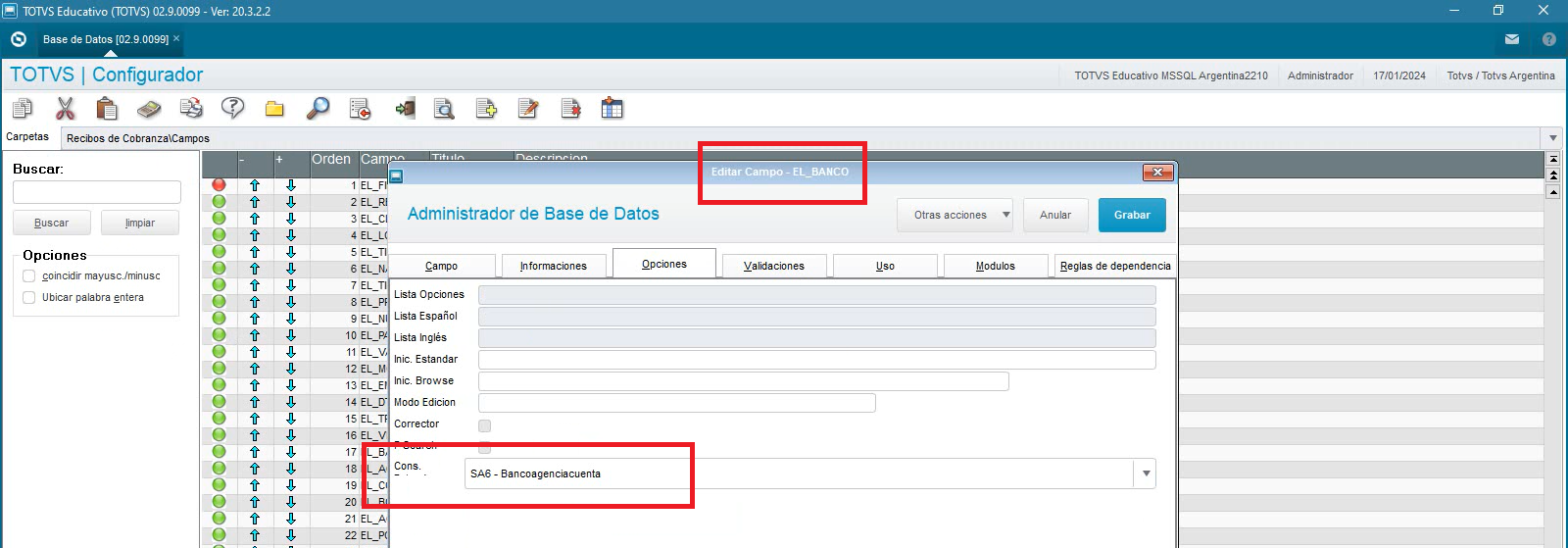
Task: Click the edit document pencil icon
Action: [528, 108]
